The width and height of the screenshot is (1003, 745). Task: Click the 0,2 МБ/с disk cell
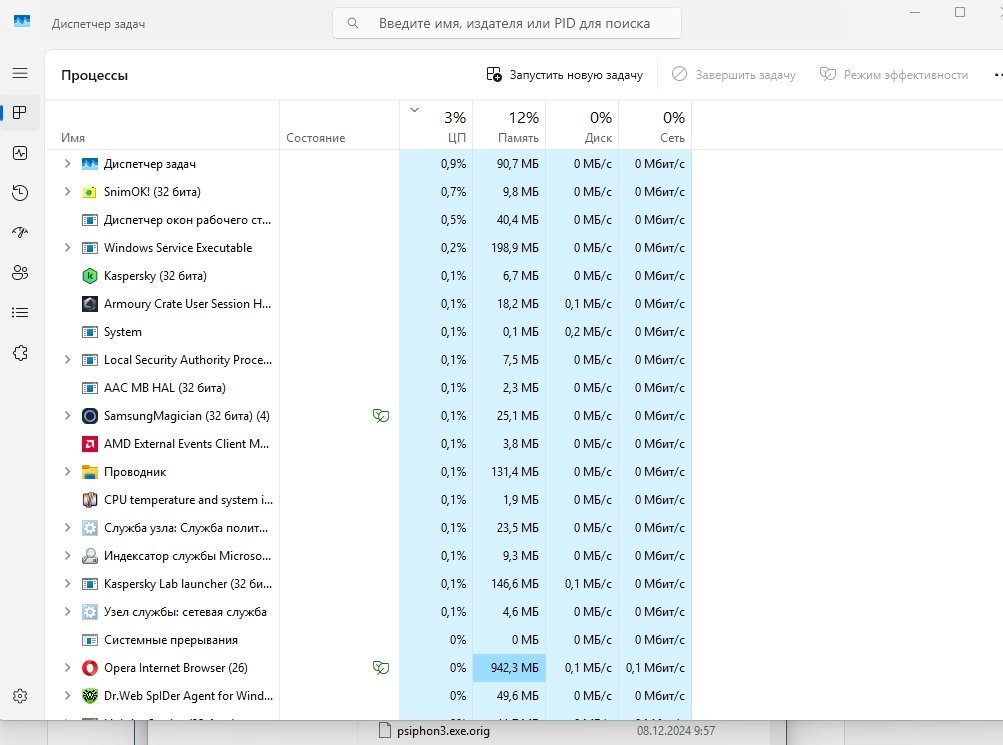coord(582,332)
